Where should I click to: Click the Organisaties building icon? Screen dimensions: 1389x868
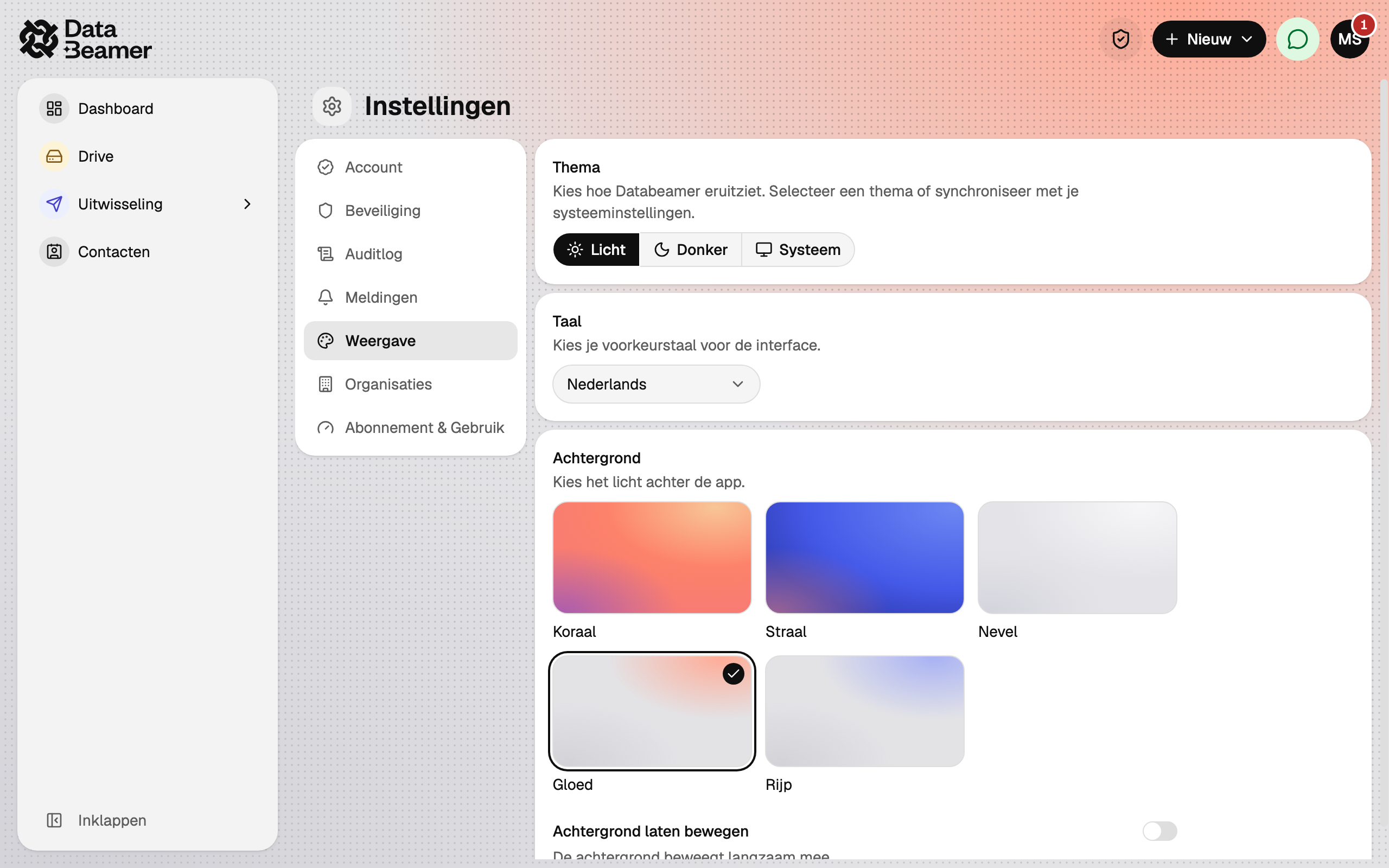click(x=326, y=384)
